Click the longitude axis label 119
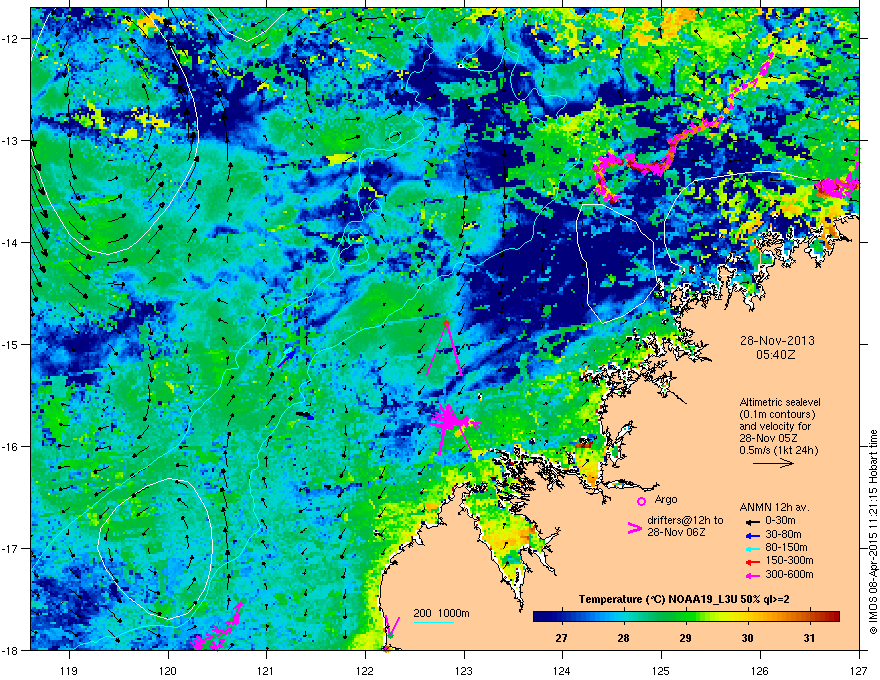This screenshot has height=680, width=880. [x=70, y=670]
